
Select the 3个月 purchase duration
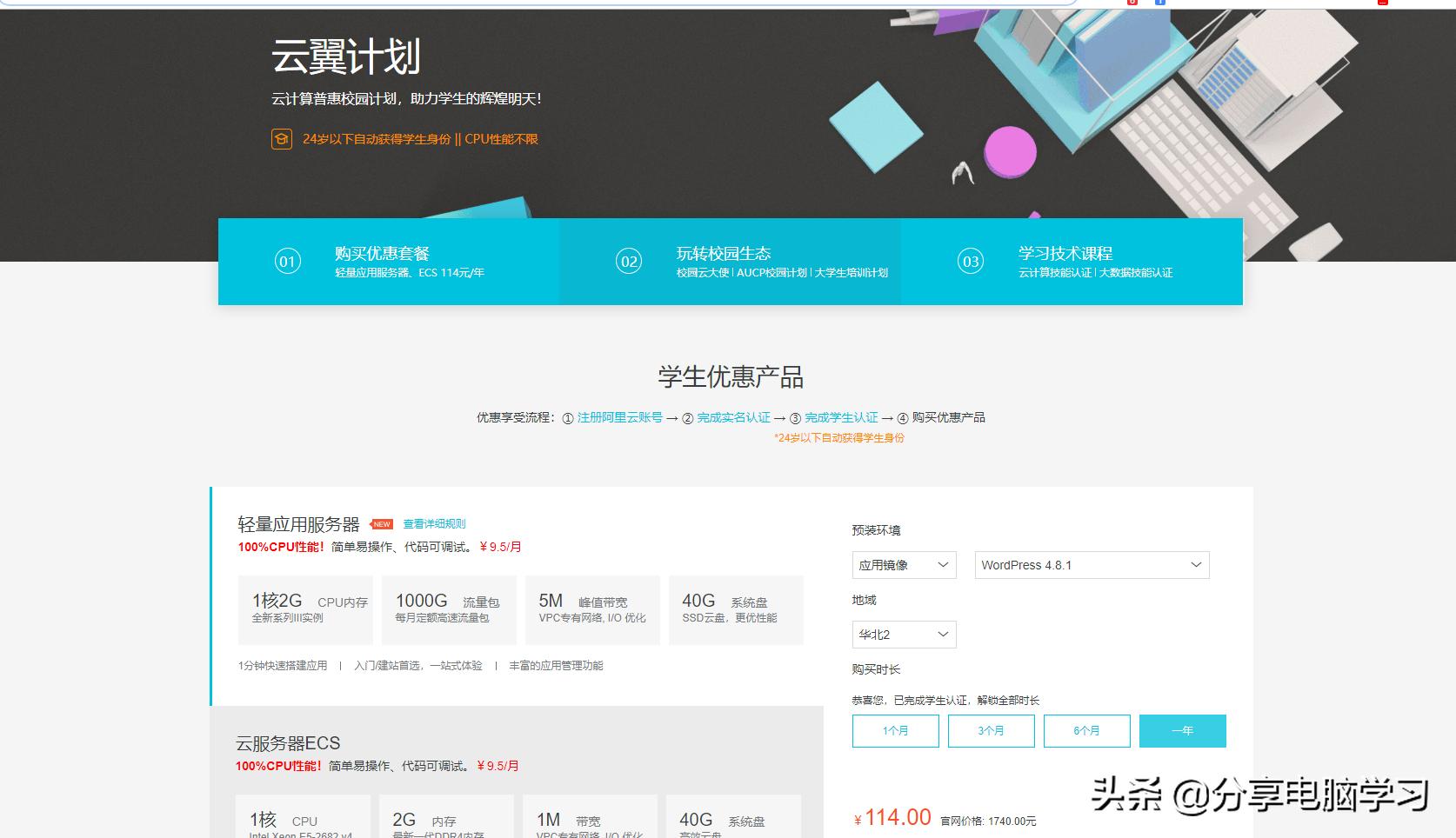click(x=991, y=730)
